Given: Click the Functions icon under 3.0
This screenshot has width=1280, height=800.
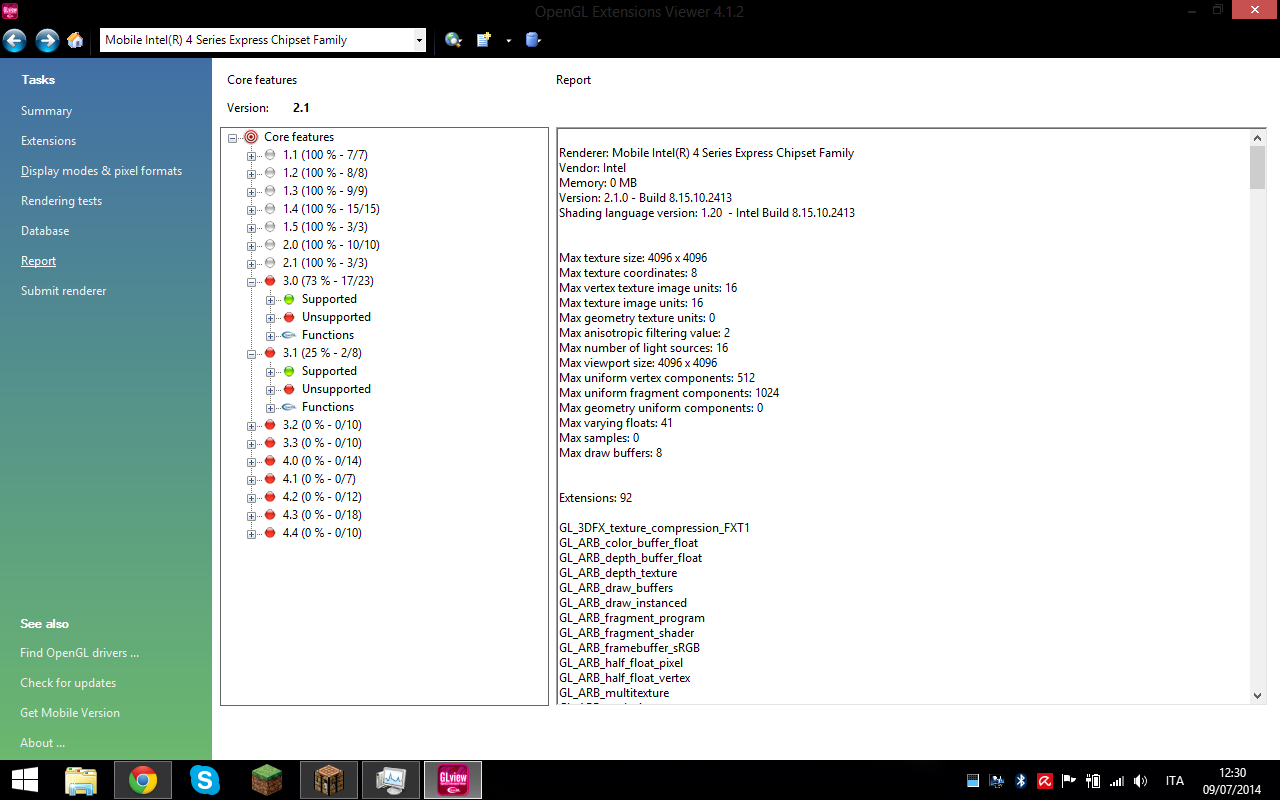Looking at the screenshot, I should point(289,335).
